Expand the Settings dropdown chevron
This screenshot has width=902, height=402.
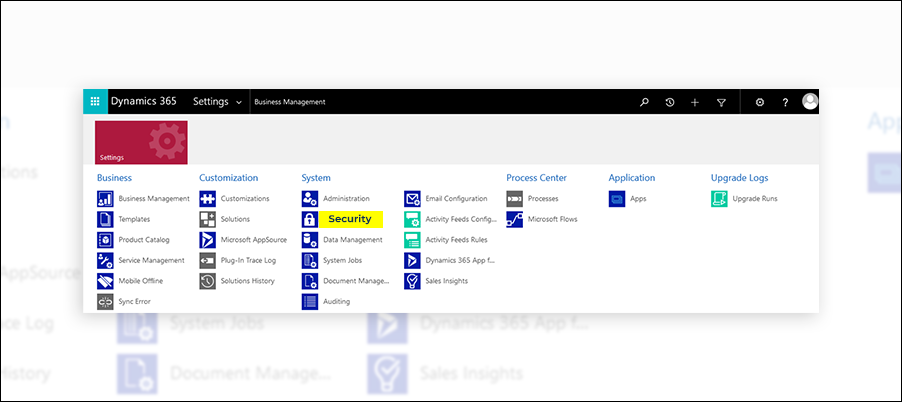[x=239, y=103]
